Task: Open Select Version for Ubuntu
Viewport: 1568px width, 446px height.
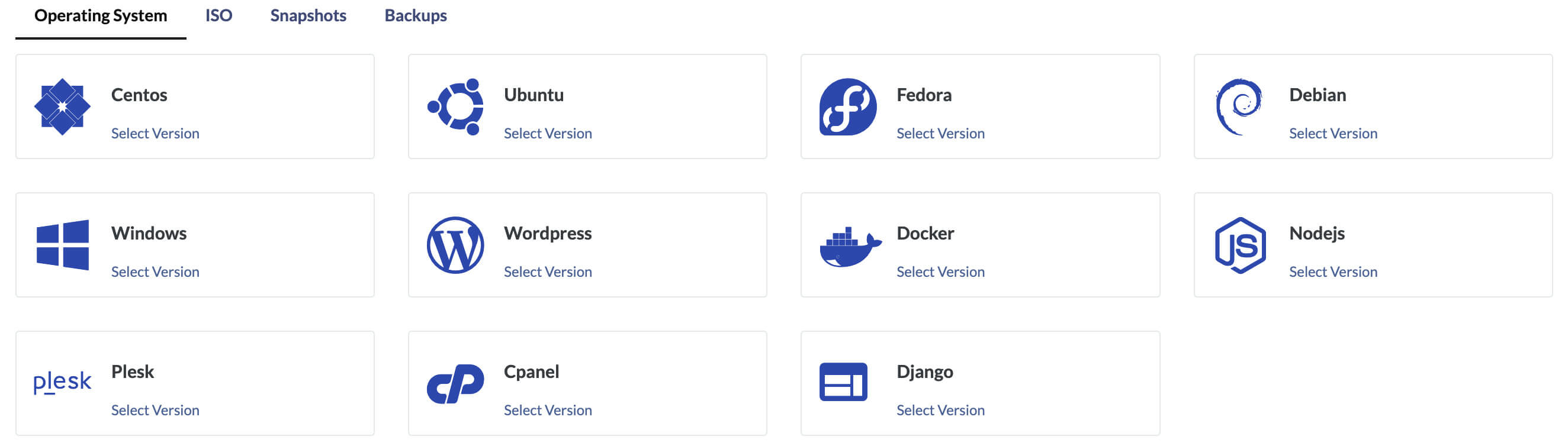Action: (x=547, y=133)
